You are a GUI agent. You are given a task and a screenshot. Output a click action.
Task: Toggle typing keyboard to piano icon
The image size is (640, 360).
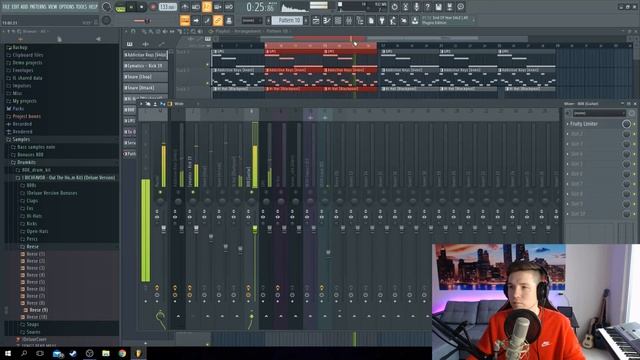point(185,20)
